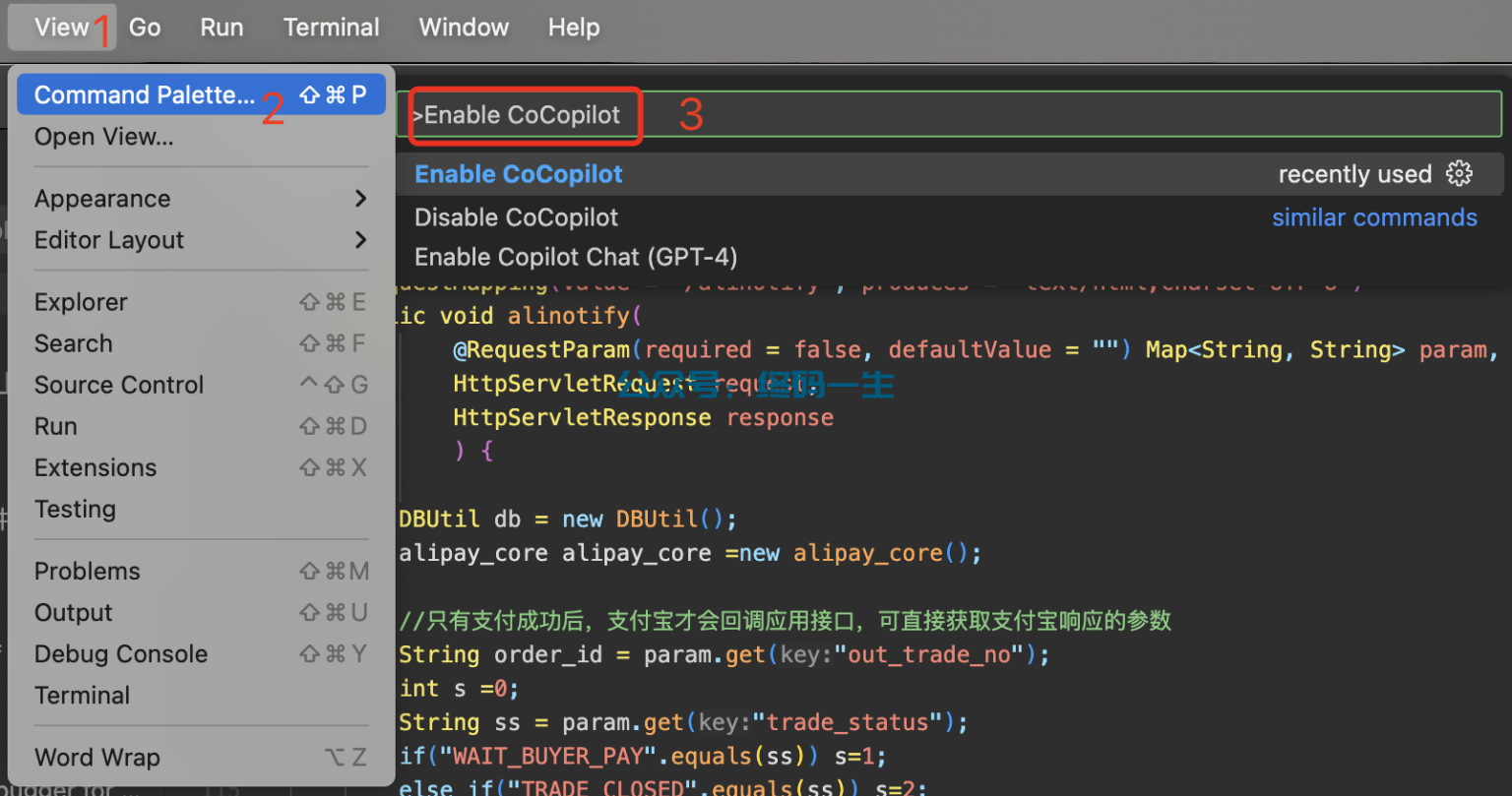Image resolution: width=1512 pixels, height=796 pixels.
Task: Expand the Editor Layout submenu
Action: (x=109, y=240)
